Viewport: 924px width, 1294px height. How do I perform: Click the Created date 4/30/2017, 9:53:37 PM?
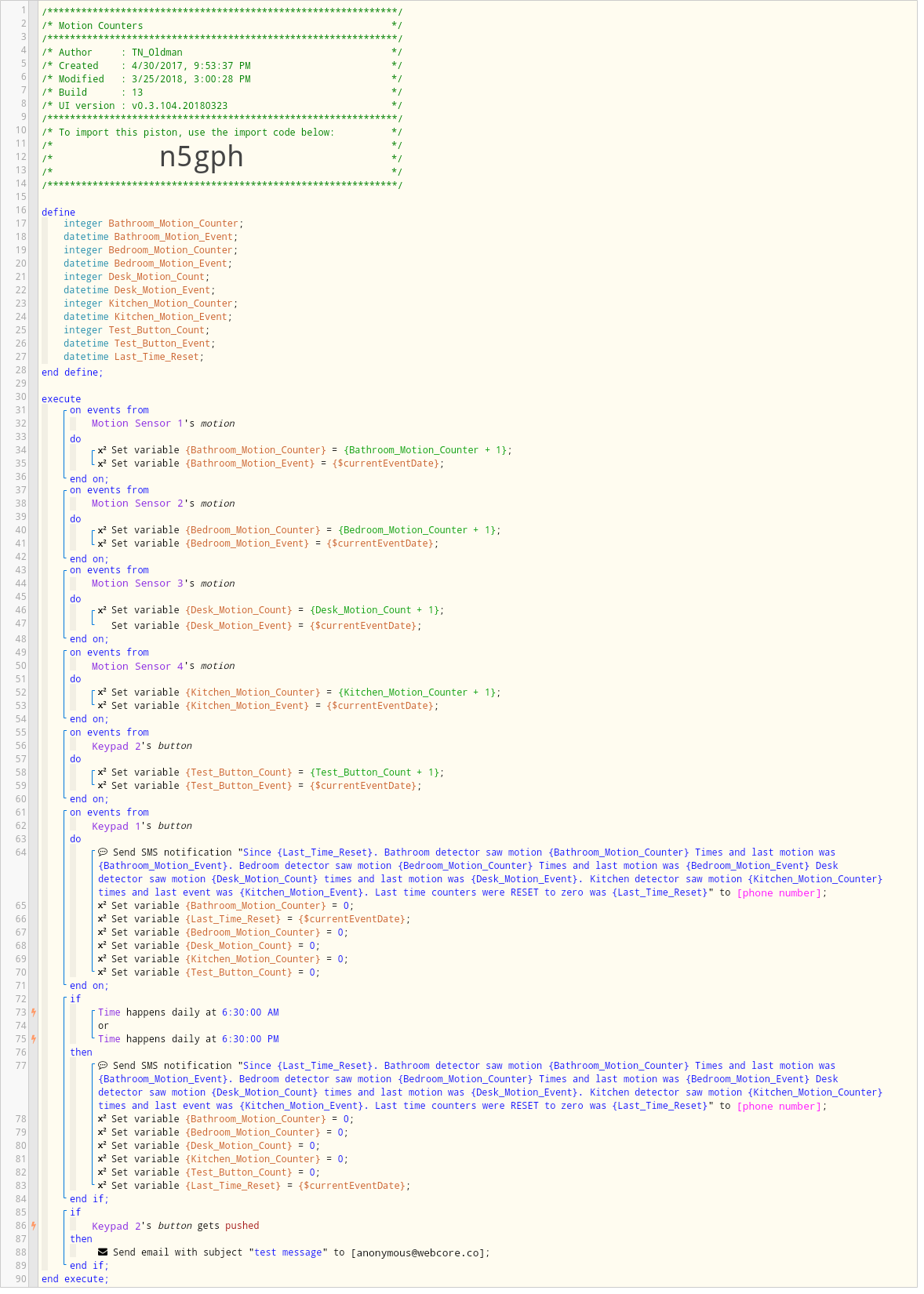(191, 66)
